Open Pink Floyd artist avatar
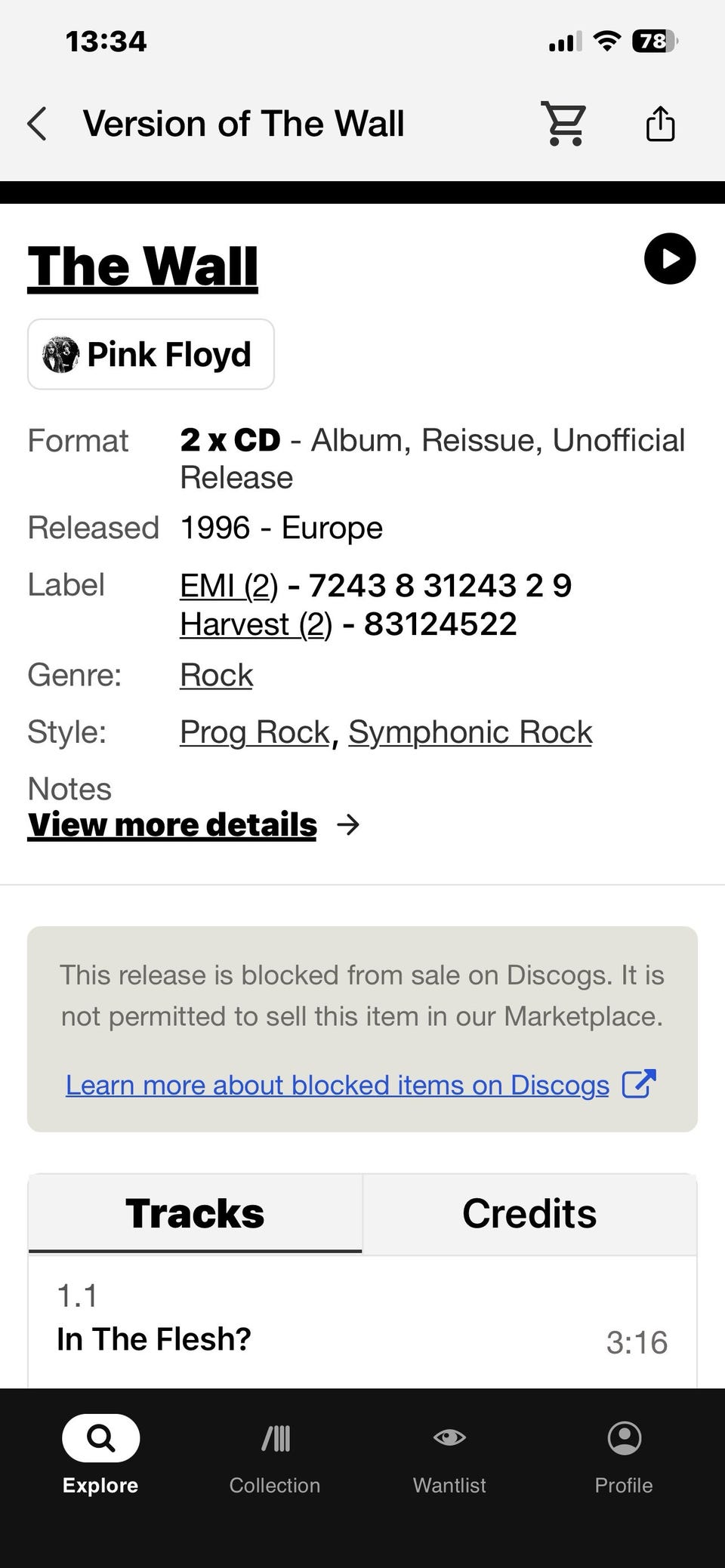 coord(61,354)
